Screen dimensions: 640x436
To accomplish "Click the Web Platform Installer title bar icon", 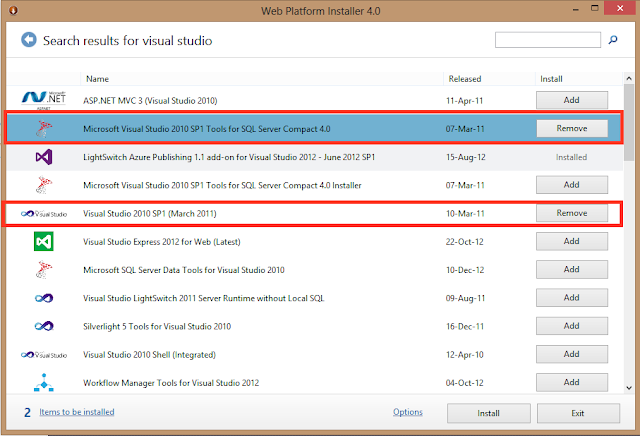I will point(13,10).
